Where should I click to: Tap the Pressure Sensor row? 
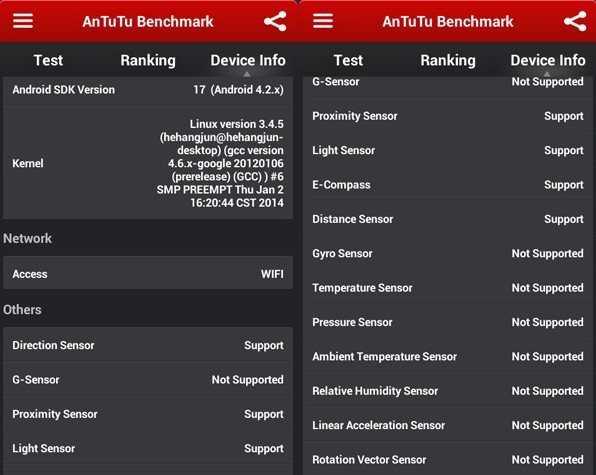point(448,322)
